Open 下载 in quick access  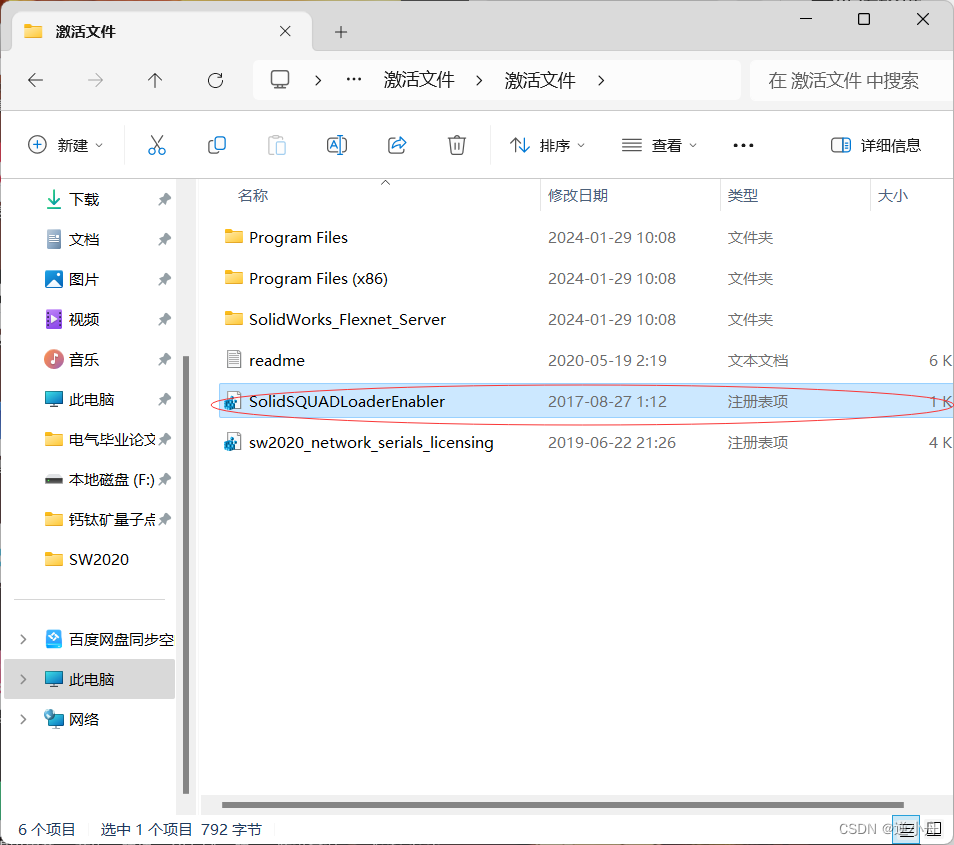tap(83, 199)
